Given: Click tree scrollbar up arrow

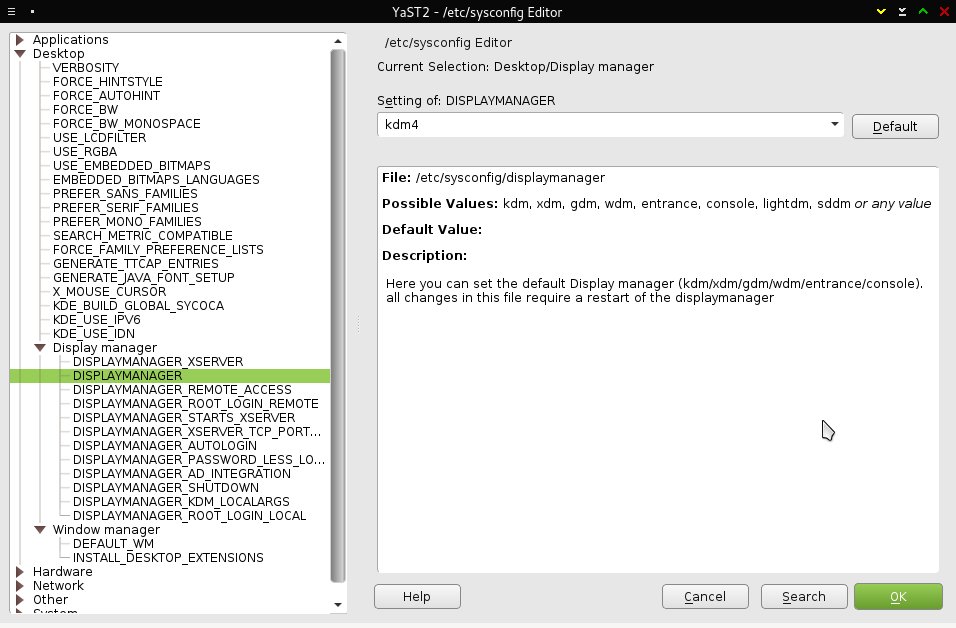Looking at the screenshot, I should 338,41.
